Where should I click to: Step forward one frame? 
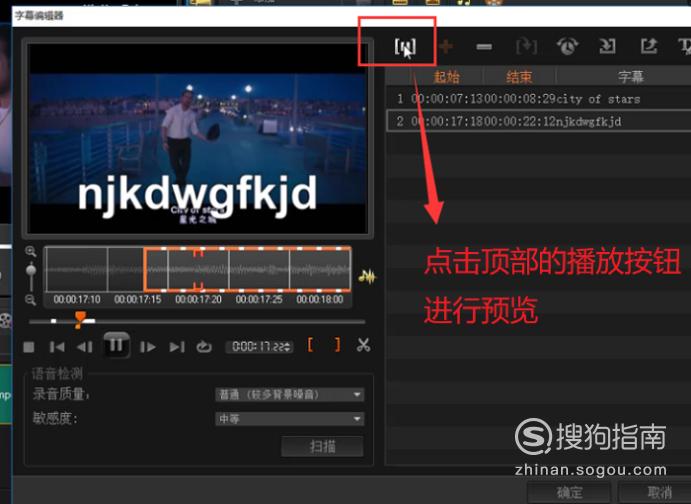pyautogui.click(x=148, y=347)
